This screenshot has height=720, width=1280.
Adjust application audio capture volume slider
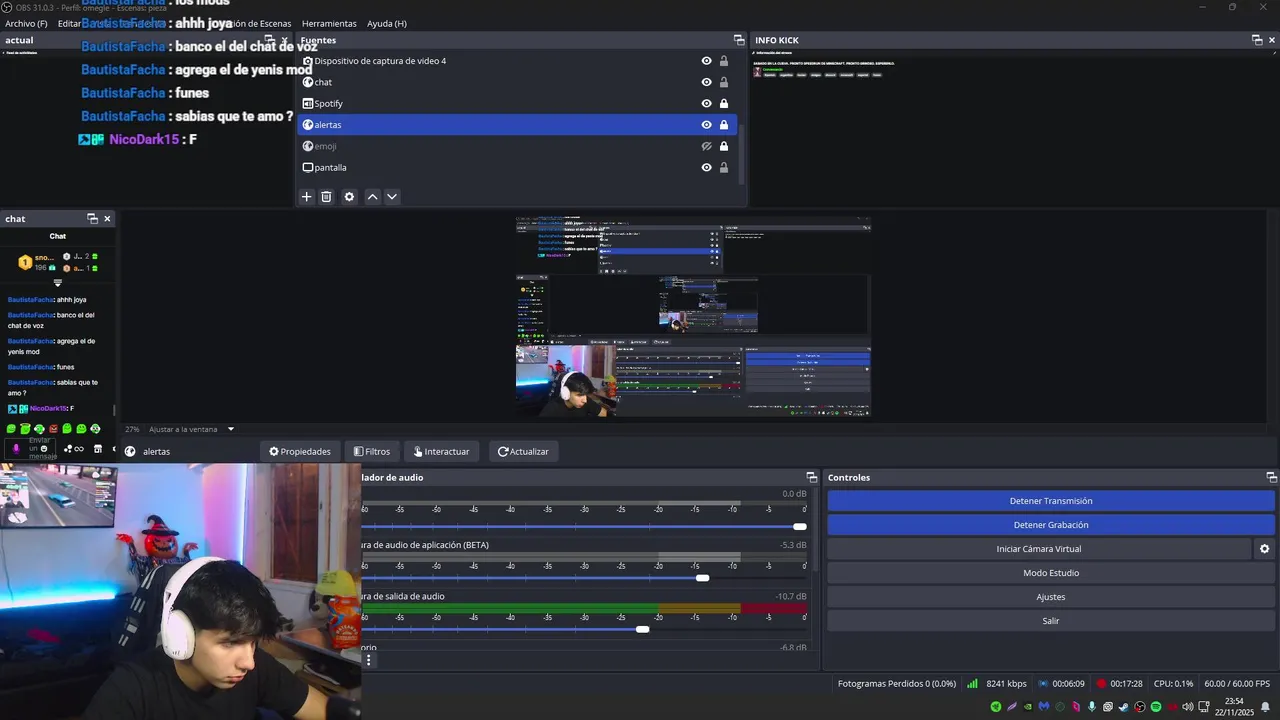pos(702,578)
